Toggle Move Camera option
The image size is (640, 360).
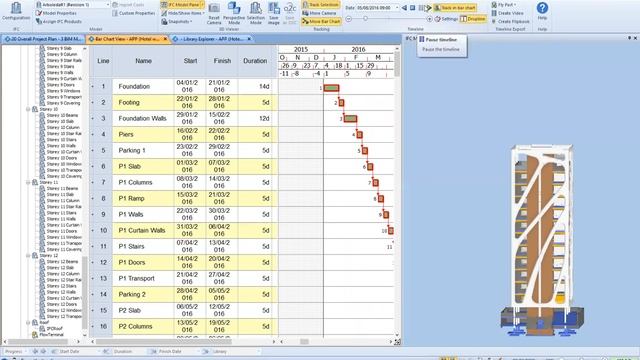tap(320, 13)
